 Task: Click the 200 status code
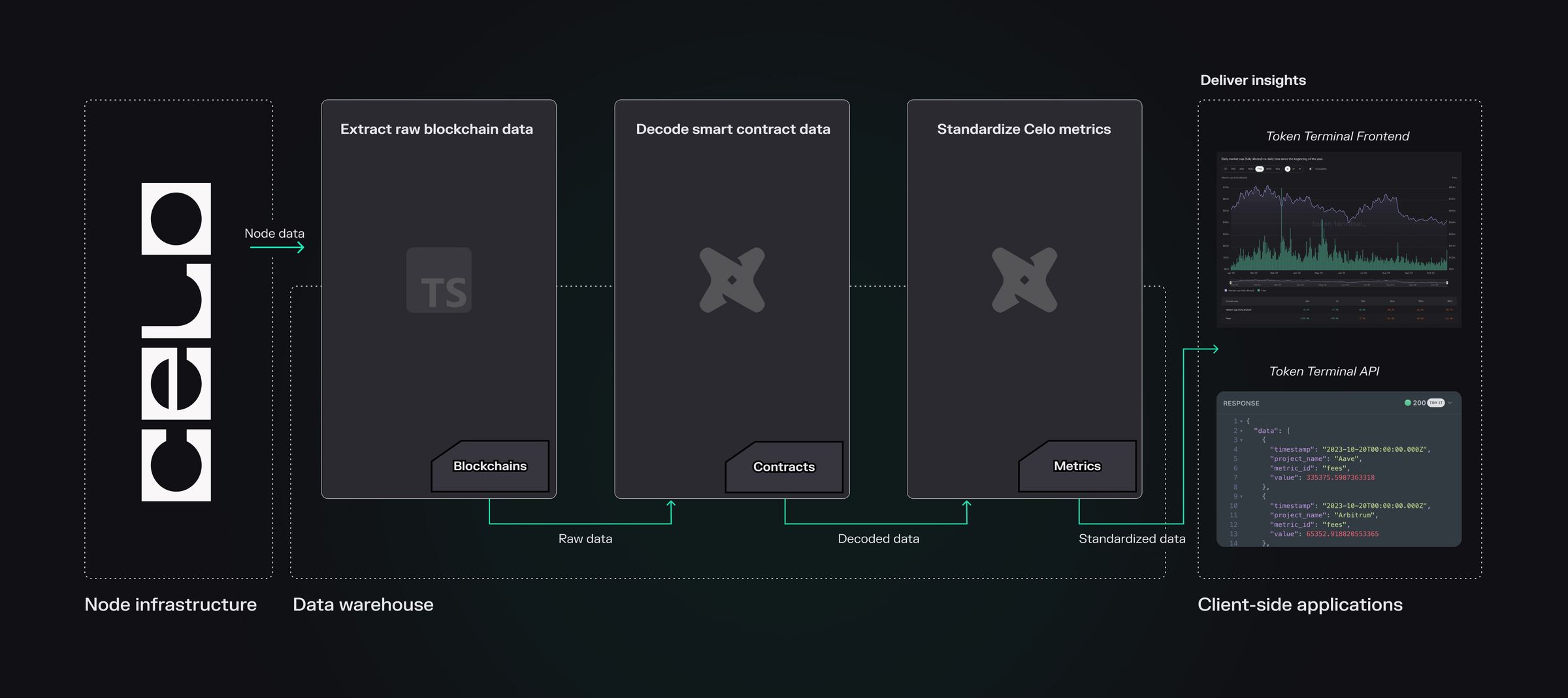point(1420,403)
